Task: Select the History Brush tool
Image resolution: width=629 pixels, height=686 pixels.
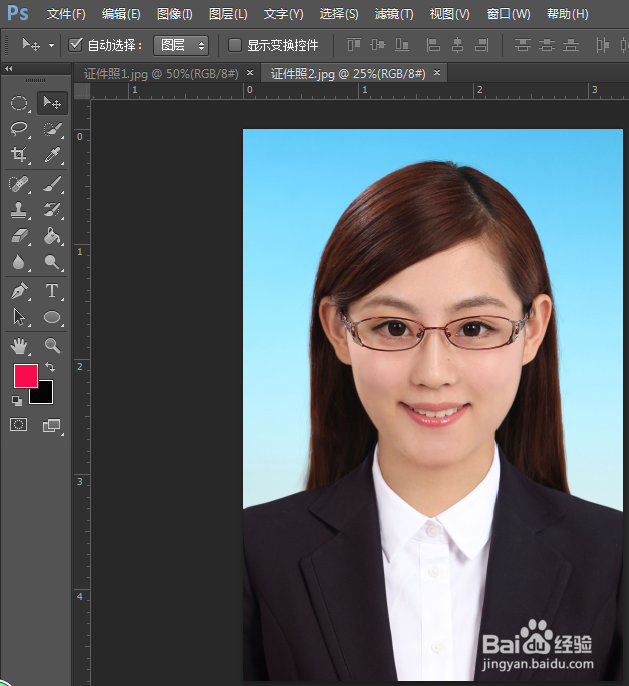Action: [x=52, y=210]
